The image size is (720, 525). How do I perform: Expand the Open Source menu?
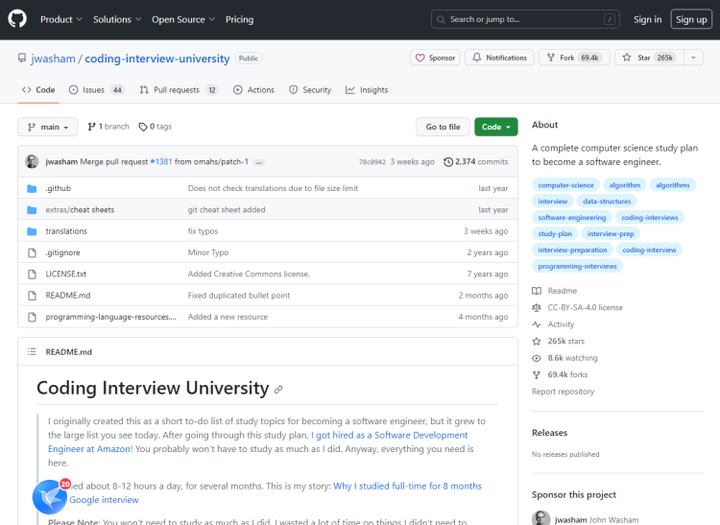pos(183,19)
